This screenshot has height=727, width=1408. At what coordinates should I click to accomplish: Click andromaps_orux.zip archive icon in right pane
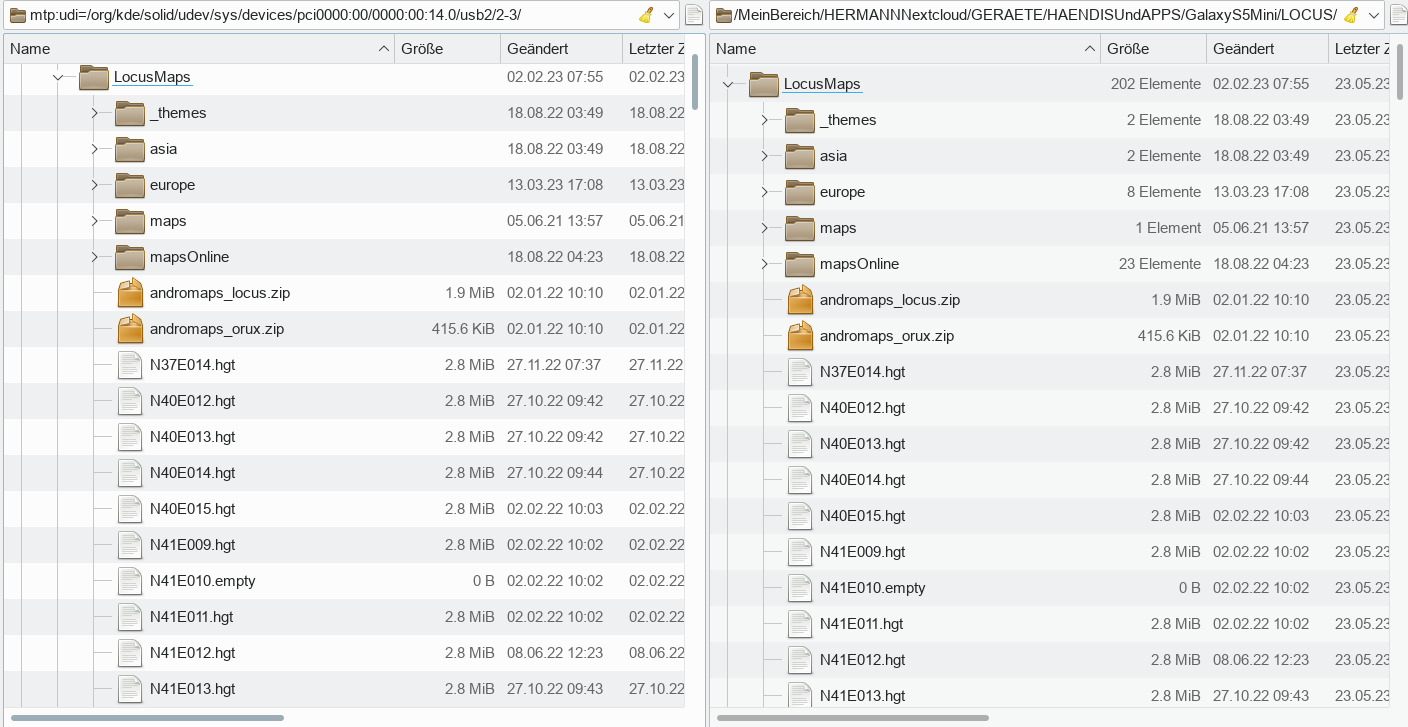coord(800,336)
